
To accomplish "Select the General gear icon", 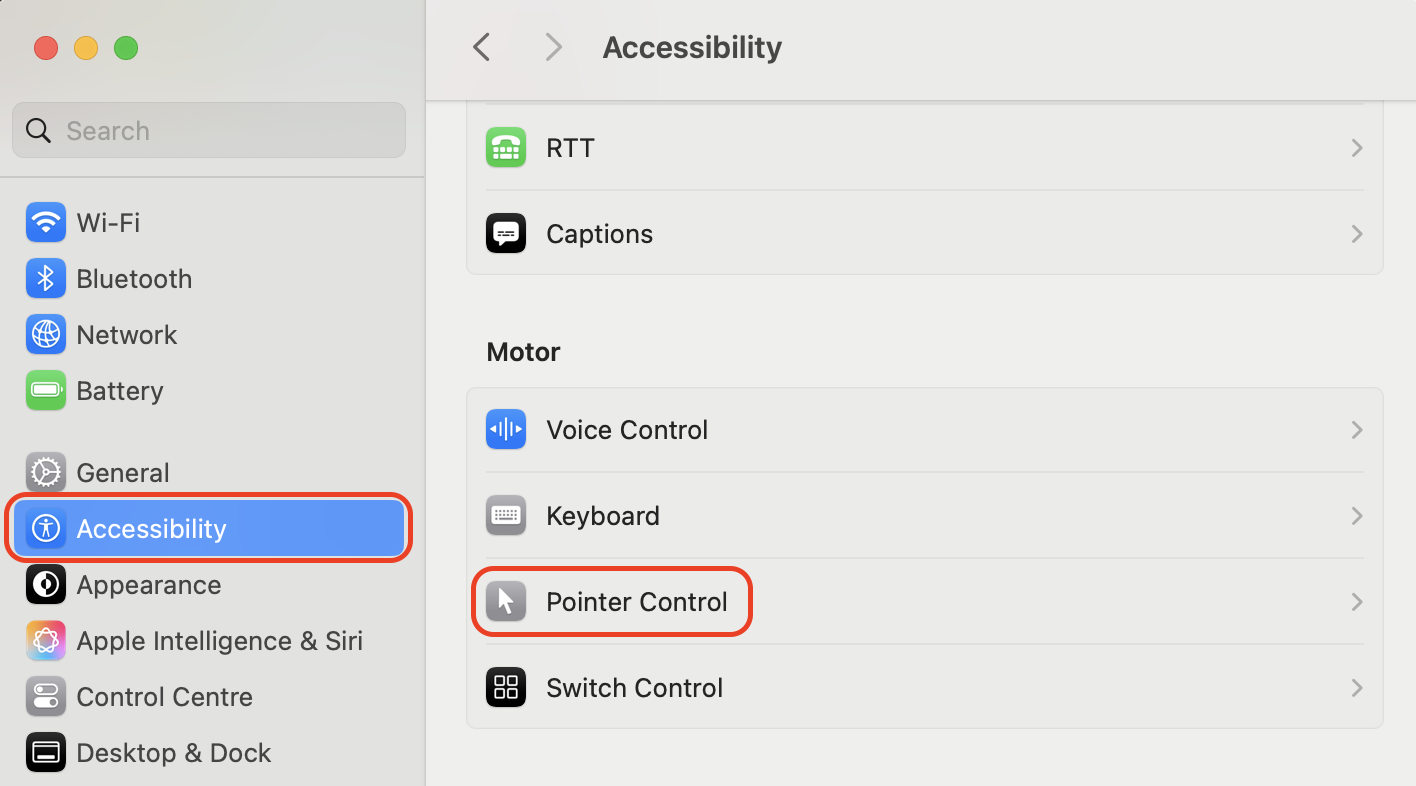I will pos(44,472).
